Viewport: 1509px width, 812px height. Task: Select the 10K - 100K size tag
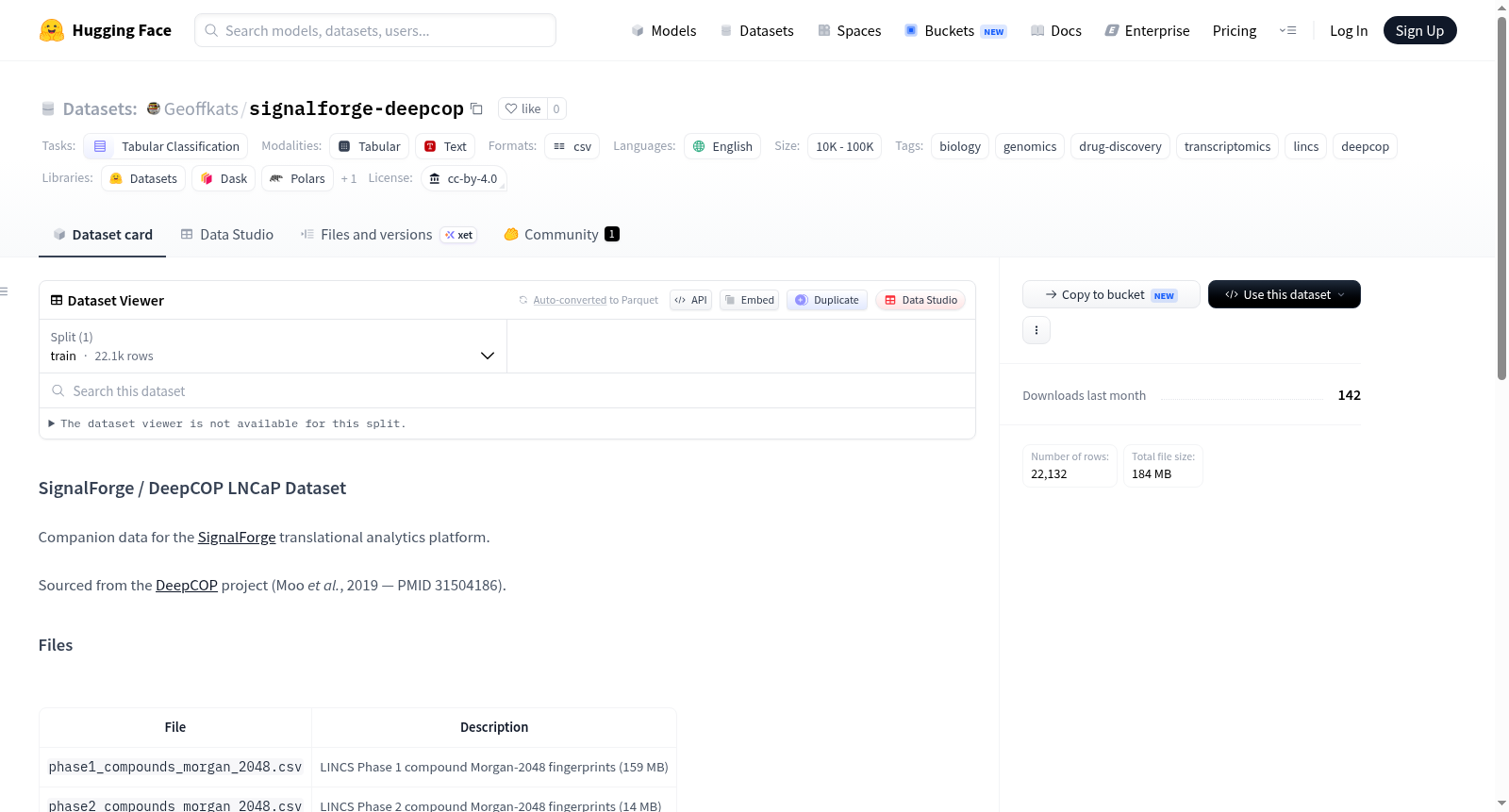point(845,146)
